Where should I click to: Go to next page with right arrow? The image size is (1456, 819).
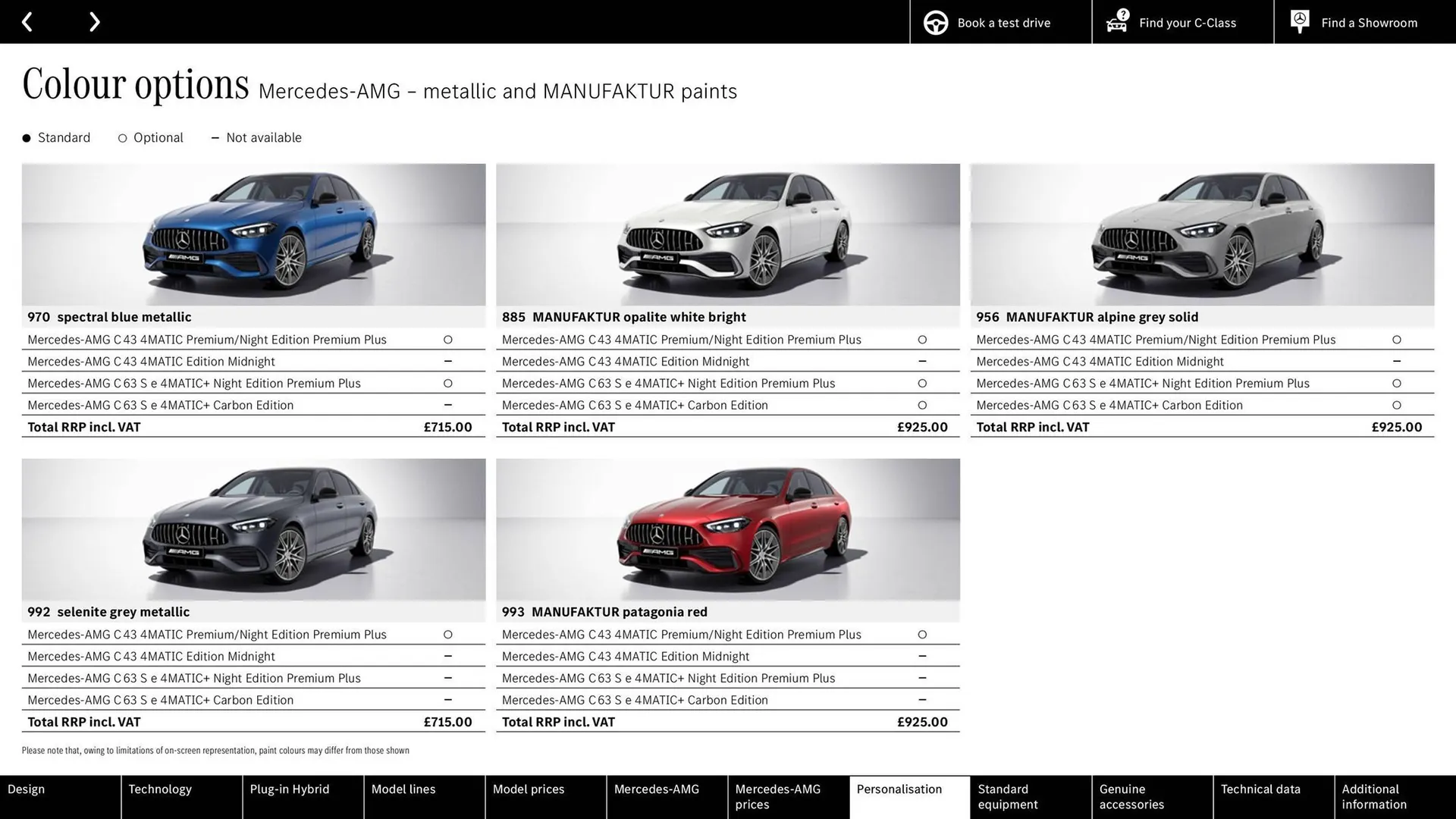94,21
